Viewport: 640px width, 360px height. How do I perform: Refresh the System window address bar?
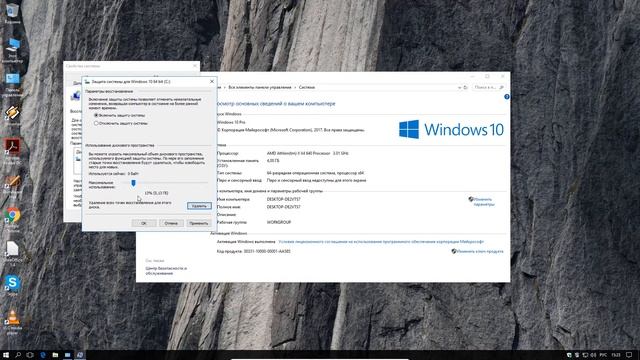coord(465,87)
